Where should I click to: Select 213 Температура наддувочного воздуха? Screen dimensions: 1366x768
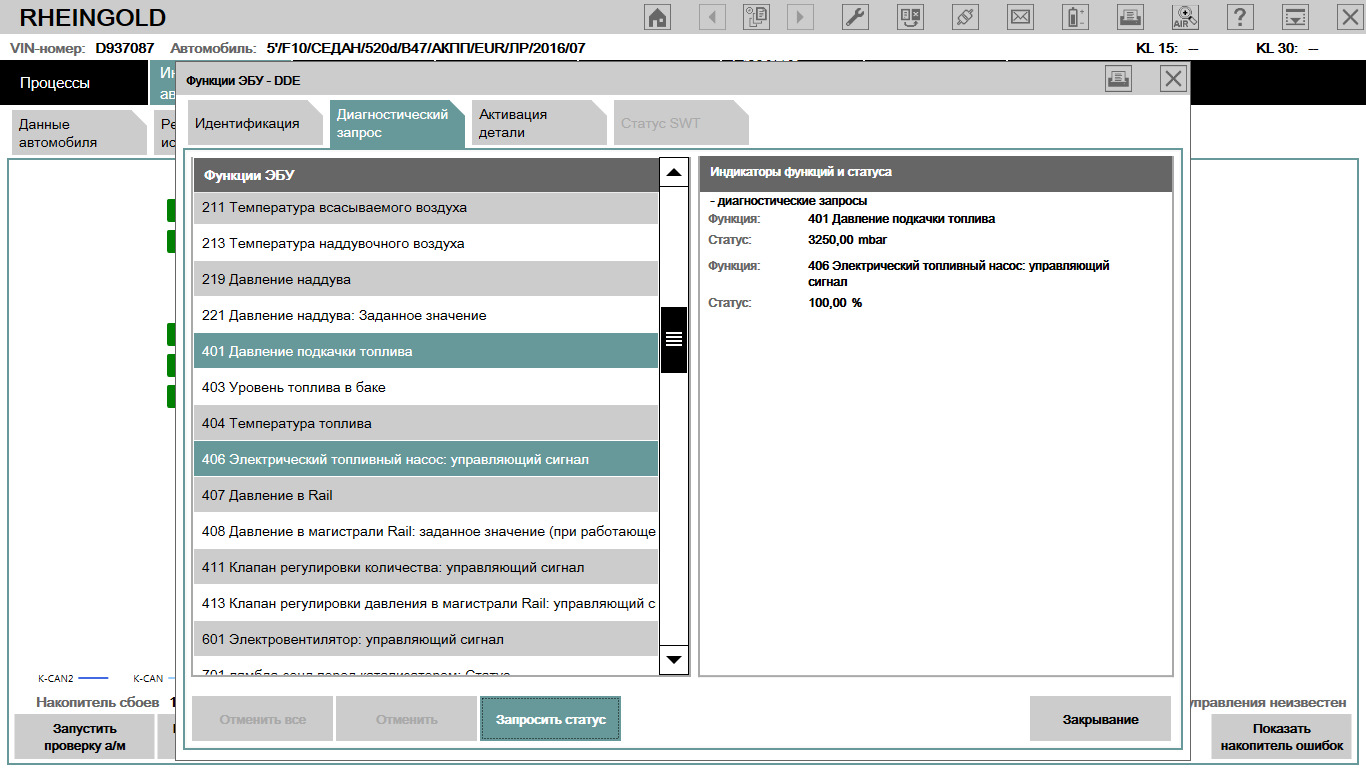(x=426, y=244)
